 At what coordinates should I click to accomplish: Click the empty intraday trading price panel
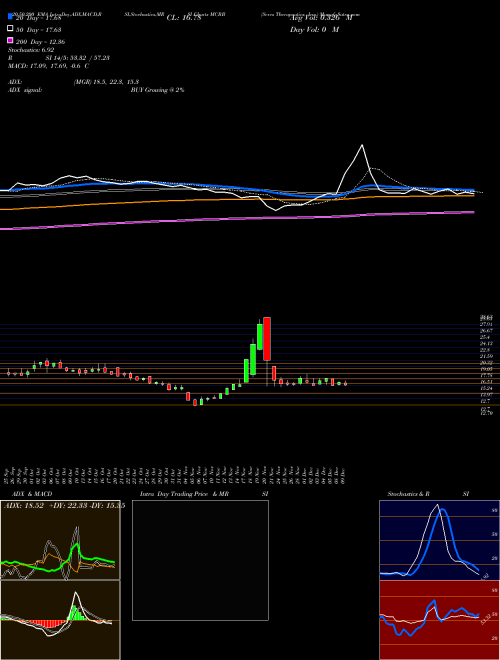point(200,560)
